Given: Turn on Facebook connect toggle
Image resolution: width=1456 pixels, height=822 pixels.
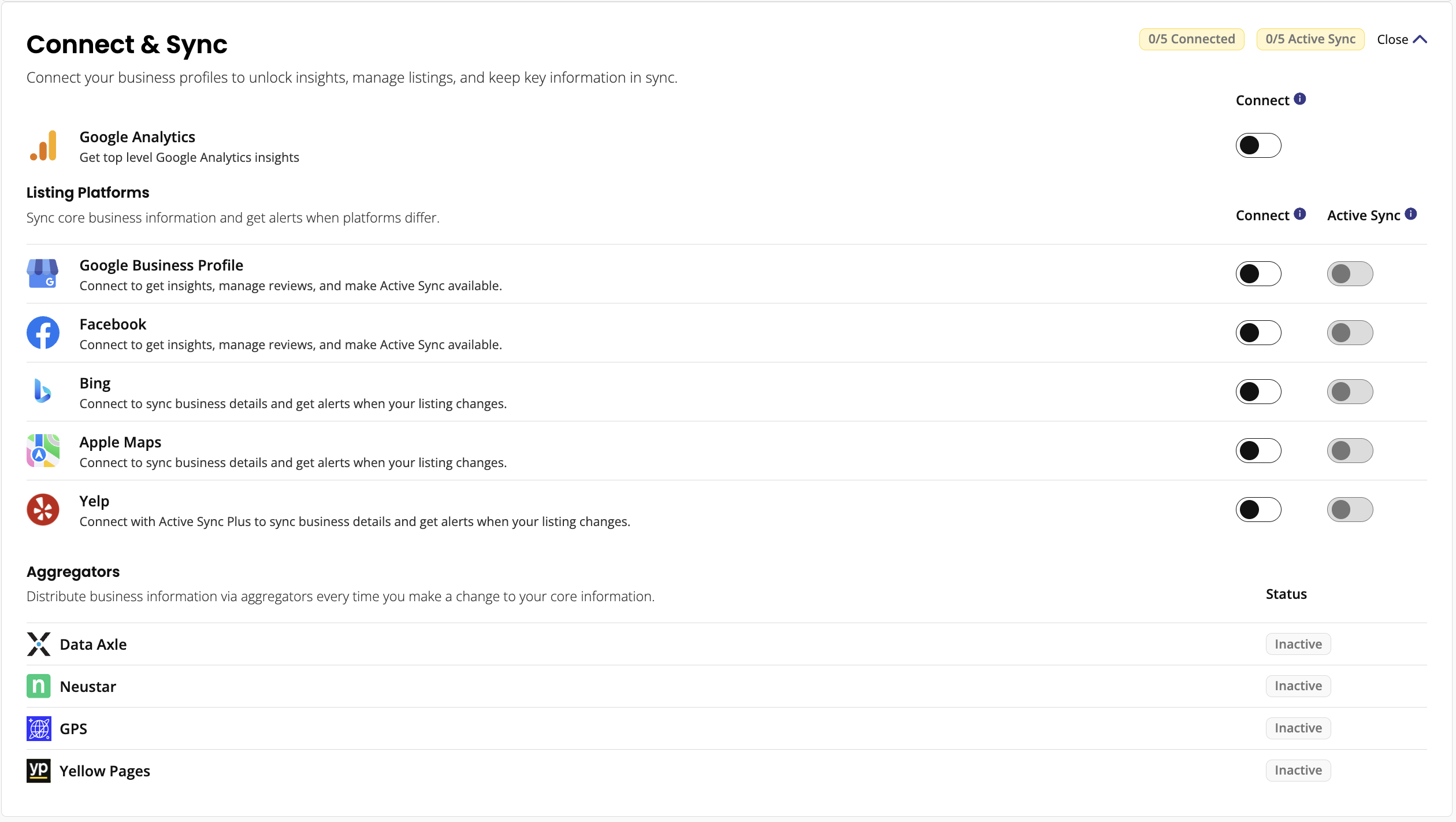Looking at the screenshot, I should 1258,332.
